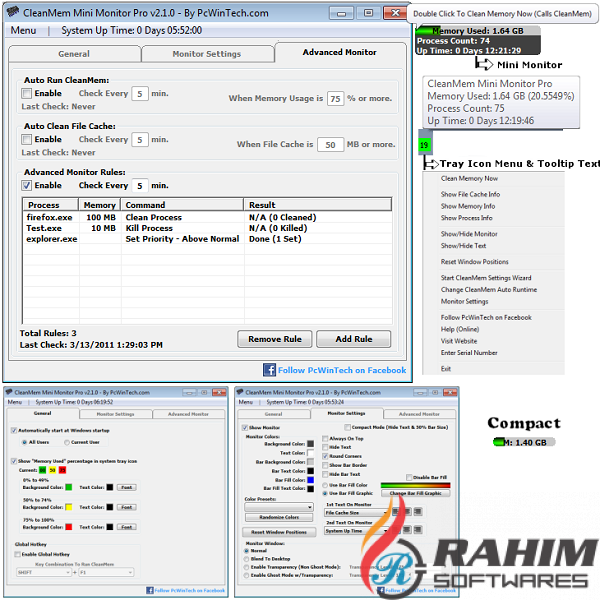Select the firefox.exe rule row
This screenshot has width=600, height=600.
point(207,217)
